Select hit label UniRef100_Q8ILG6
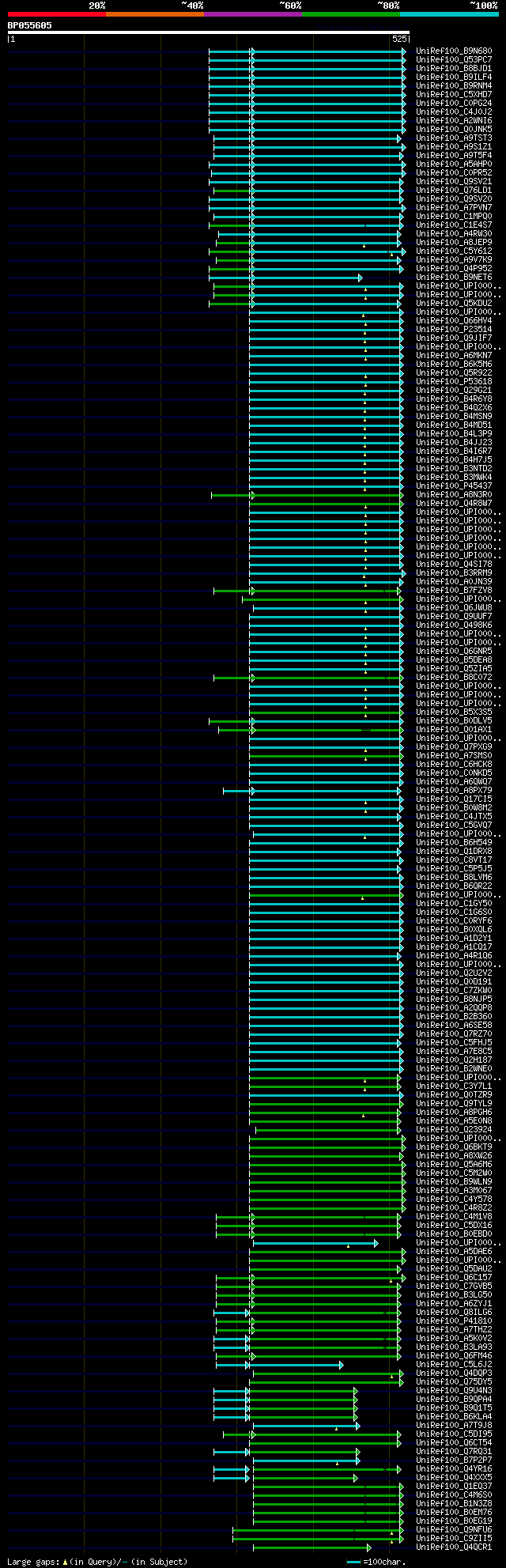Viewport: 506px width, 1568px height. (x=454, y=1312)
